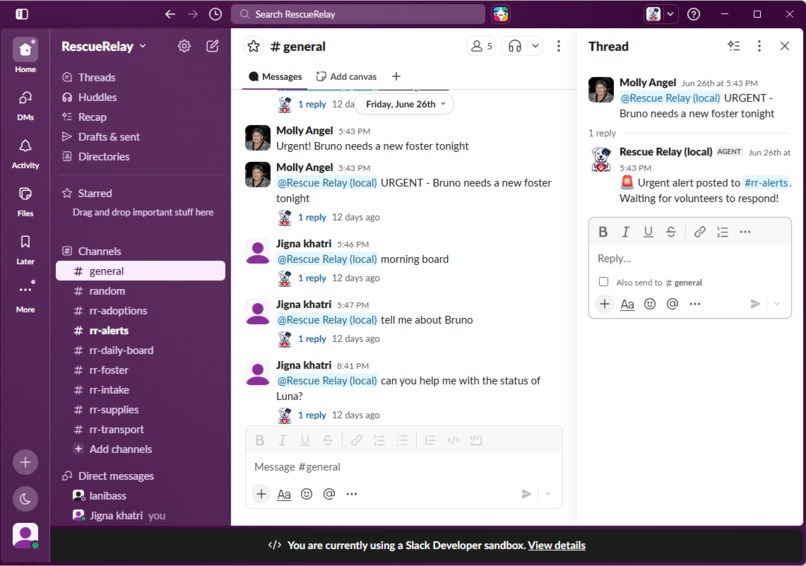Open the thread summarize icon

coord(734,46)
